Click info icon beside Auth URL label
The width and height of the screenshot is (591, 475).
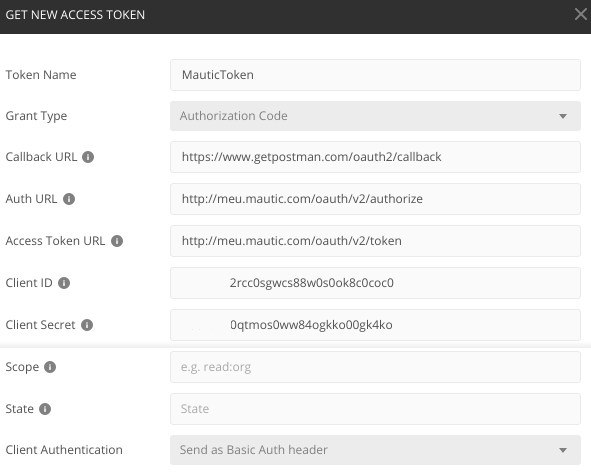point(69,199)
